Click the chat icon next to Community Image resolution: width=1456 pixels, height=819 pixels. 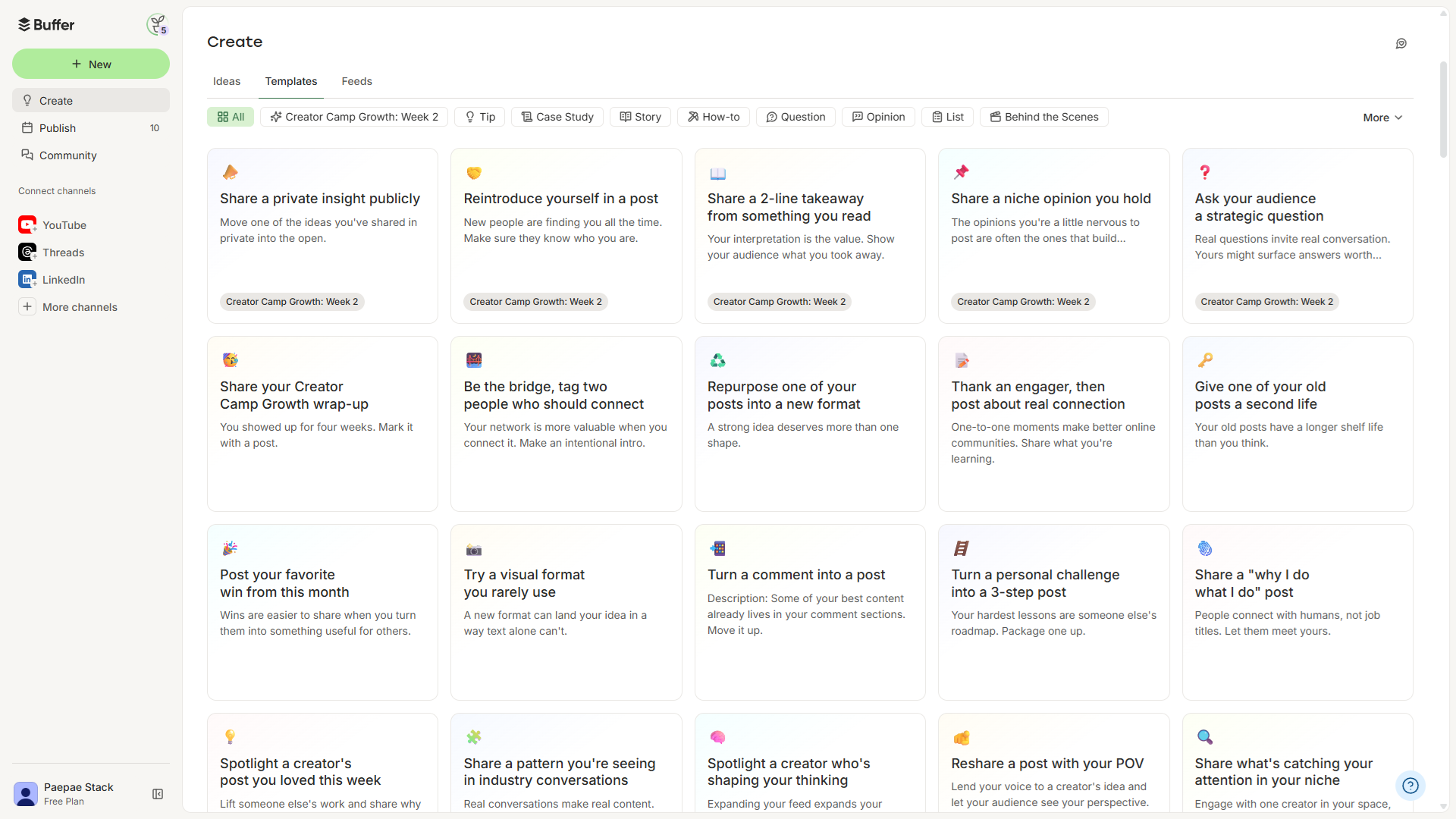(x=27, y=155)
